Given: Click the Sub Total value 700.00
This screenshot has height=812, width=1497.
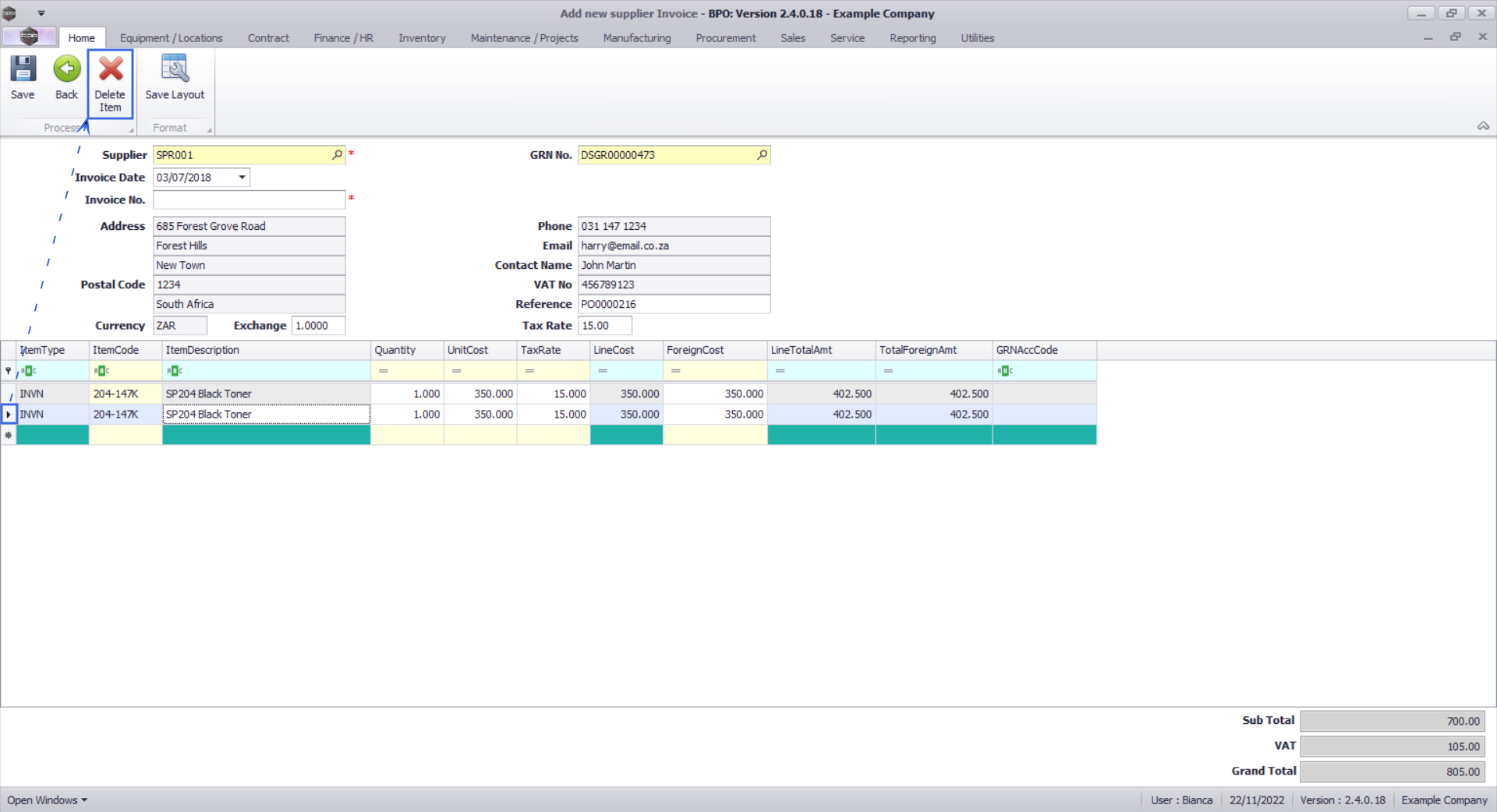Looking at the screenshot, I should click(1393, 722).
